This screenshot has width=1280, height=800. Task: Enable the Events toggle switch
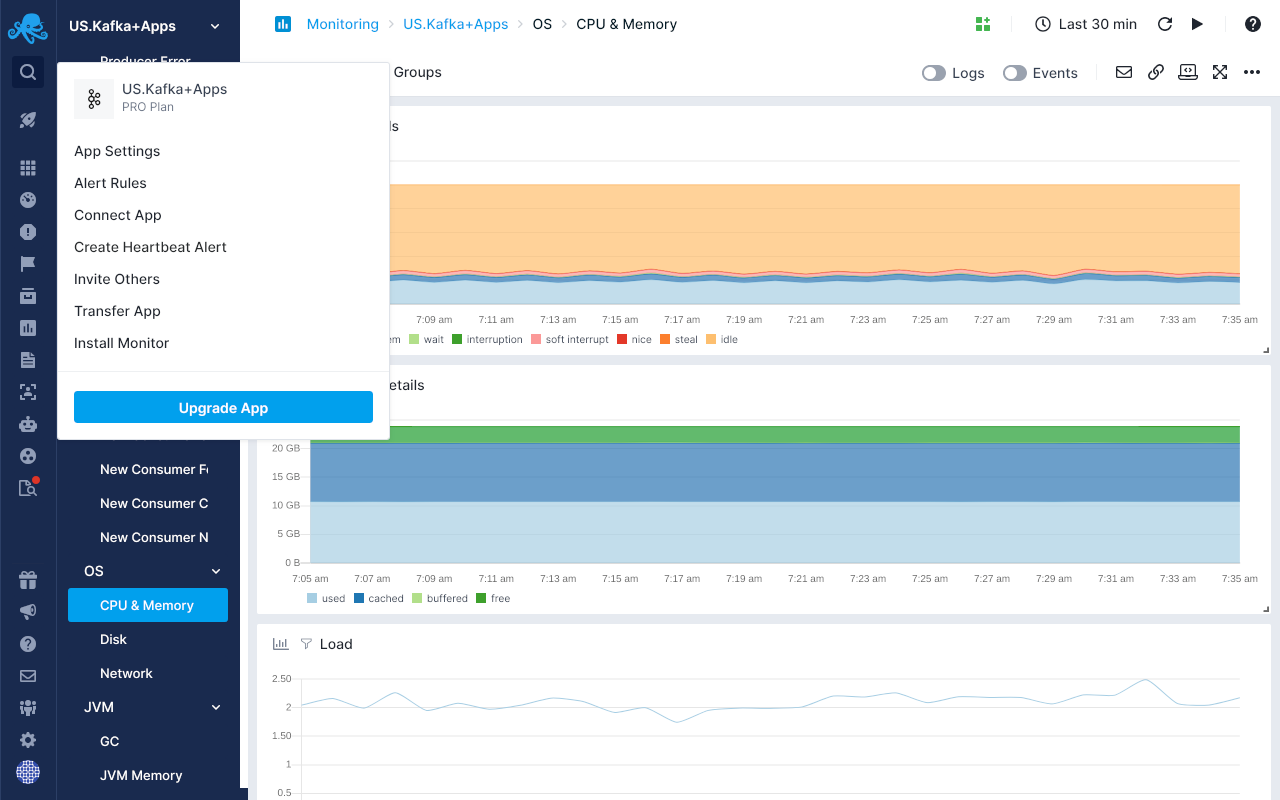coord(1015,73)
